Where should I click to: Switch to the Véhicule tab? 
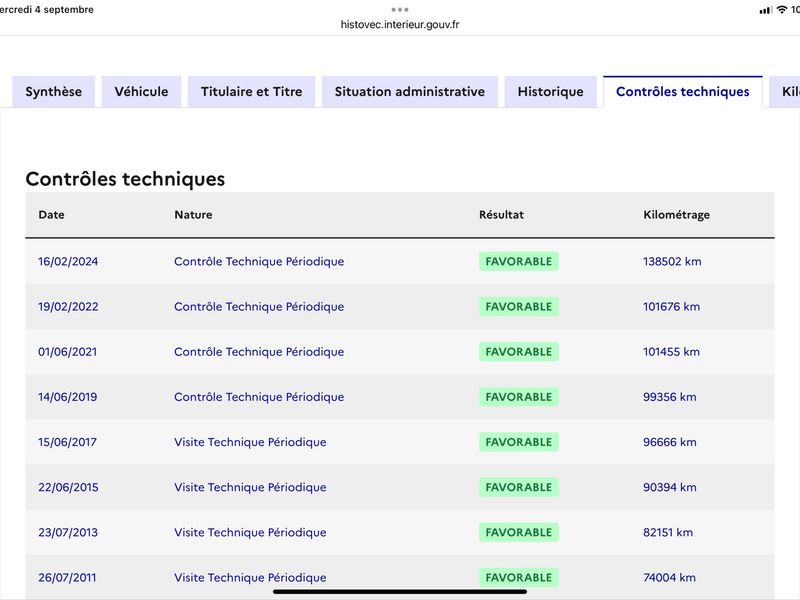pos(141,92)
